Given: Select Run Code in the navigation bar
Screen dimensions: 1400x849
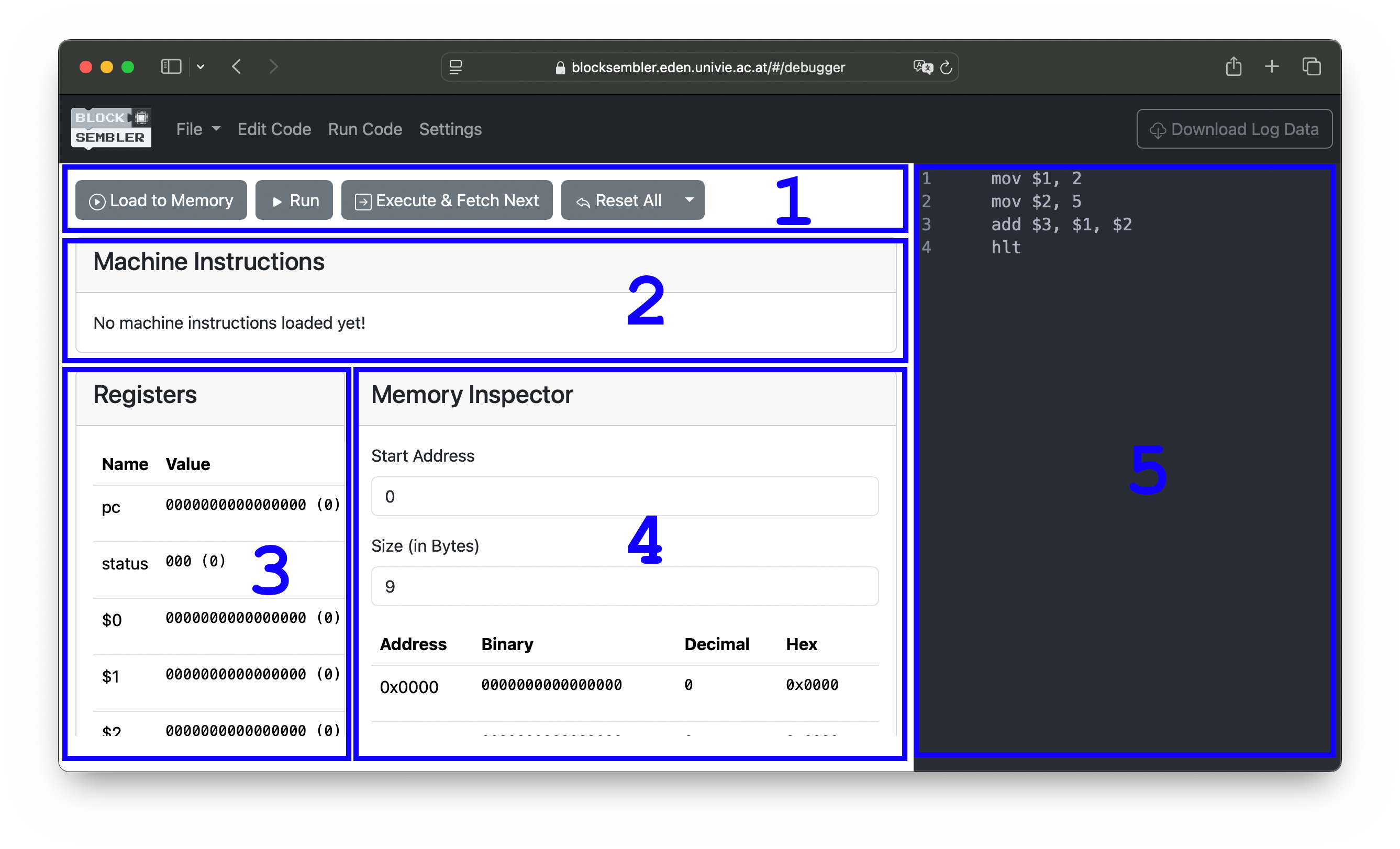Looking at the screenshot, I should pyautogui.click(x=365, y=129).
